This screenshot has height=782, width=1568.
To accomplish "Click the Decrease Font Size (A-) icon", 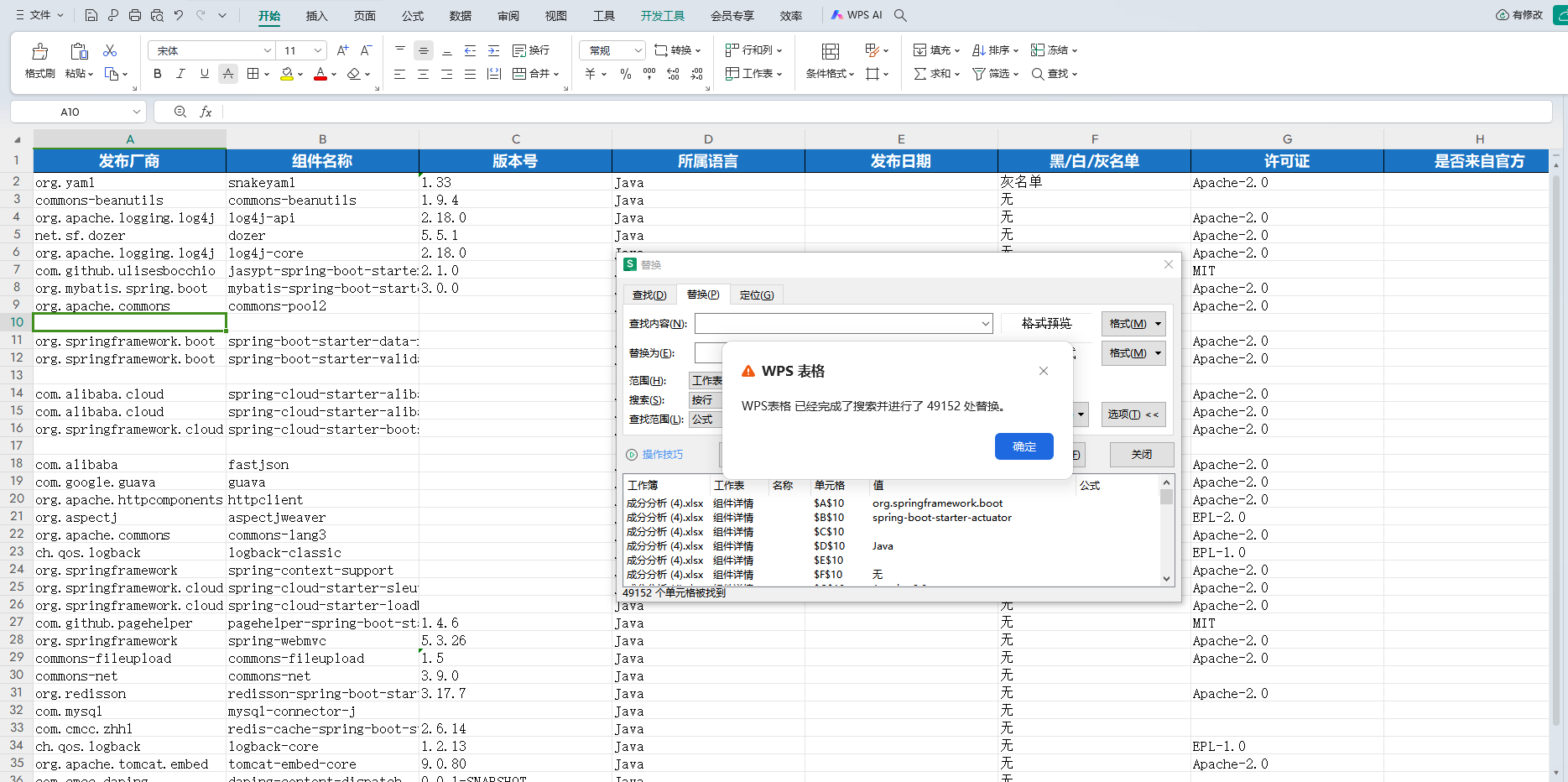I will click(366, 50).
